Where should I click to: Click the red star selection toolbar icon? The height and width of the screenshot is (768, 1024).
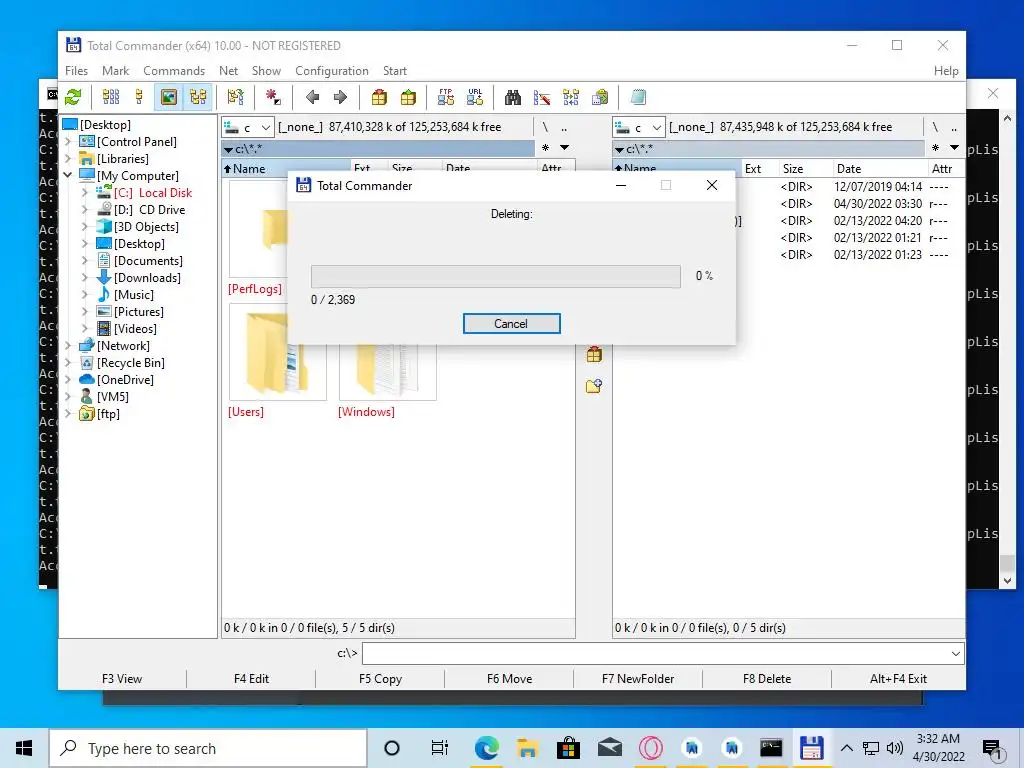pos(273,97)
